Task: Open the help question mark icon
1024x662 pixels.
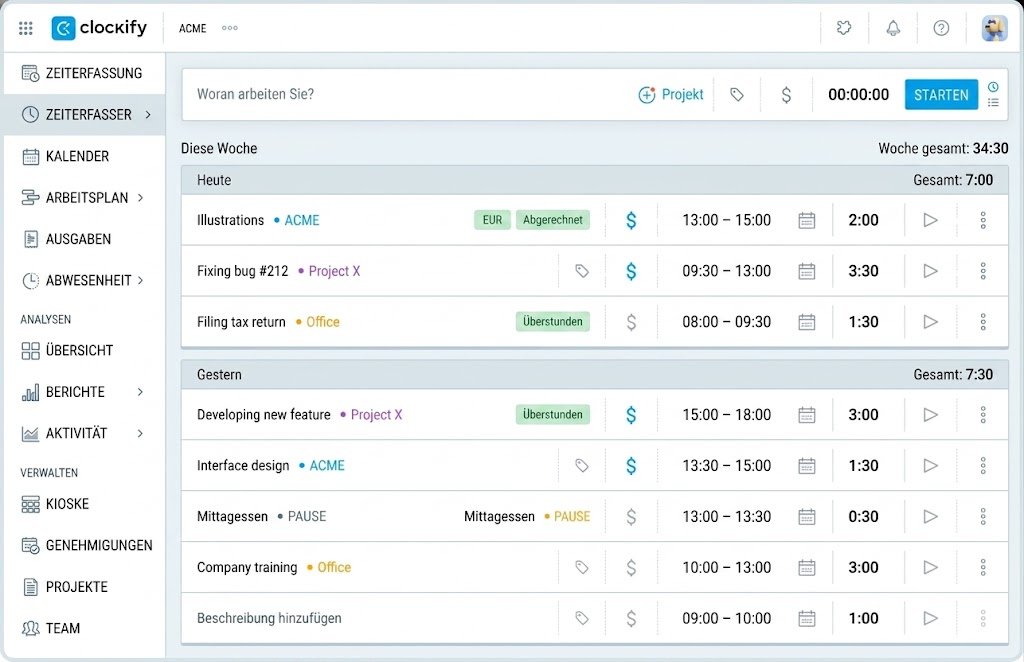Action: 941,28
